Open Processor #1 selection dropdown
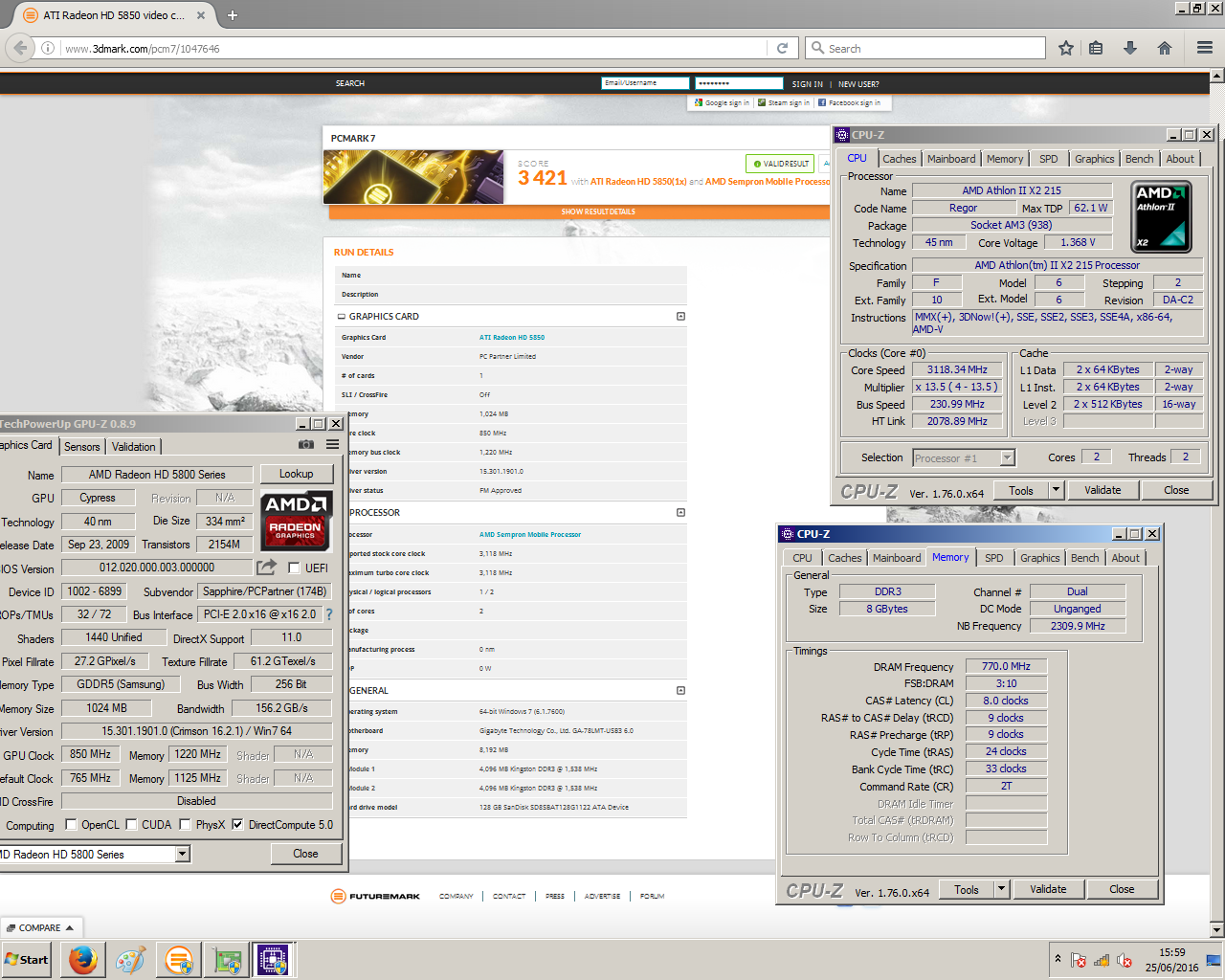This screenshot has height=980, width=1225. click(x=1007, y=457)
